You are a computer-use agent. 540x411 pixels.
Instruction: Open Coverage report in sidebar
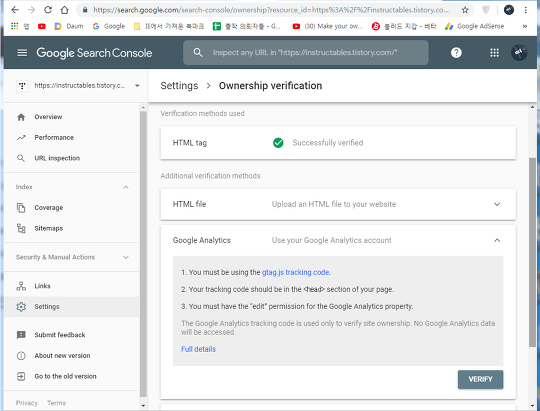click(x=49, y=208)
